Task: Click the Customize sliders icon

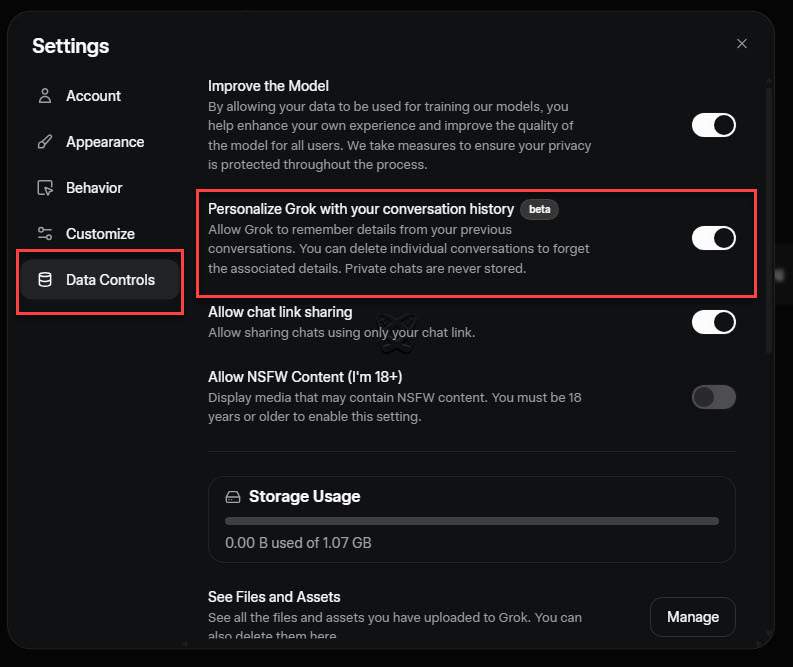Action: pos(44,234)
